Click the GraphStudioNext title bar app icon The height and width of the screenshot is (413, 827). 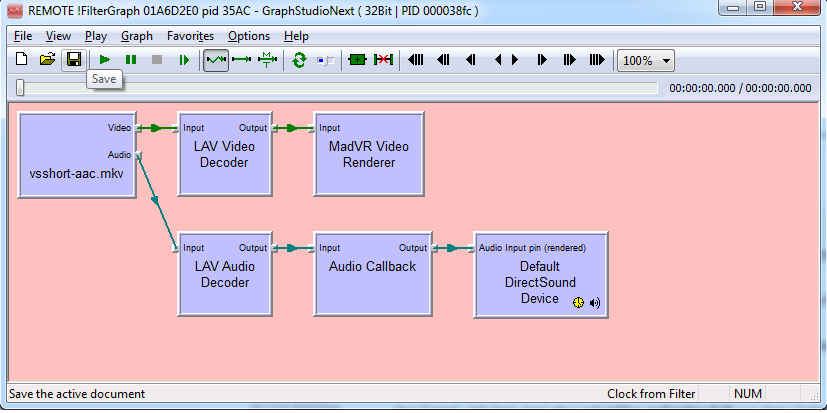click(x=15, y=10)
